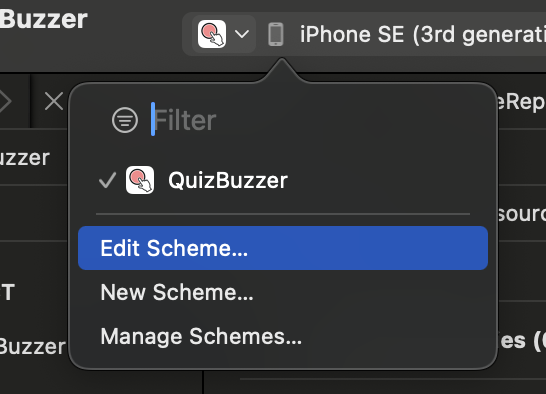Click the QuizBuzzer app icon in scheme list
The width and height of the screenshot is (546, 394).
tap(140, 180)
